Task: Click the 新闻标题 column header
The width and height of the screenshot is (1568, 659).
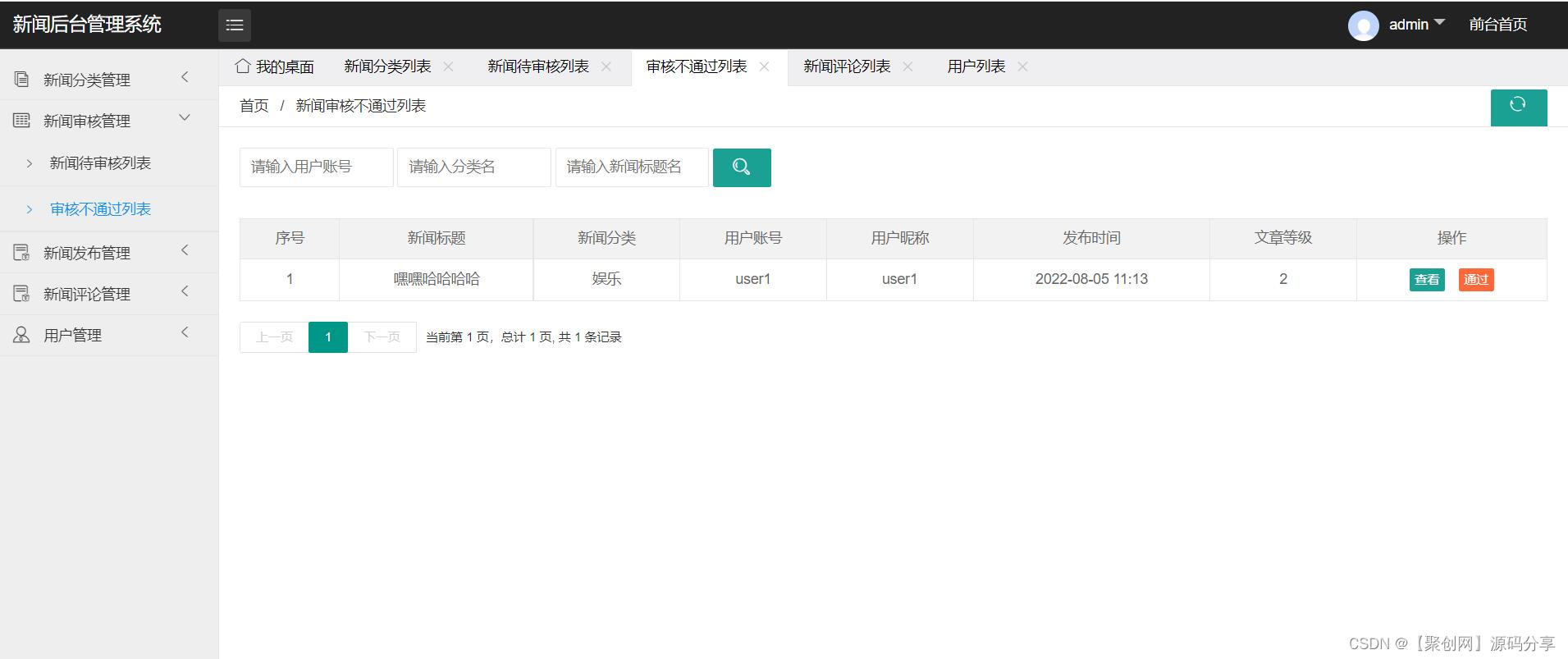Action: (x=437, y=239)
